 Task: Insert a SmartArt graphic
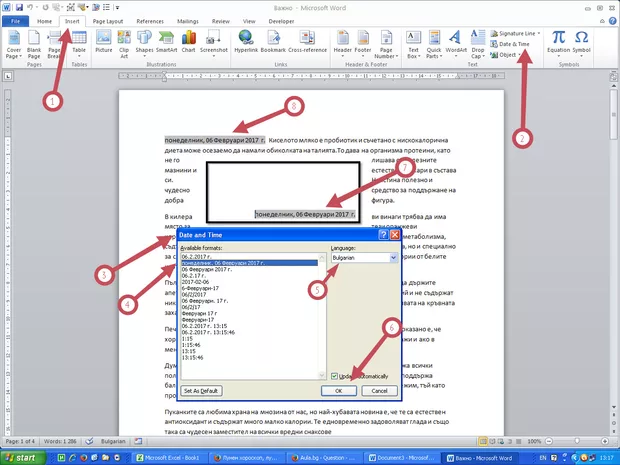[166, 42]
